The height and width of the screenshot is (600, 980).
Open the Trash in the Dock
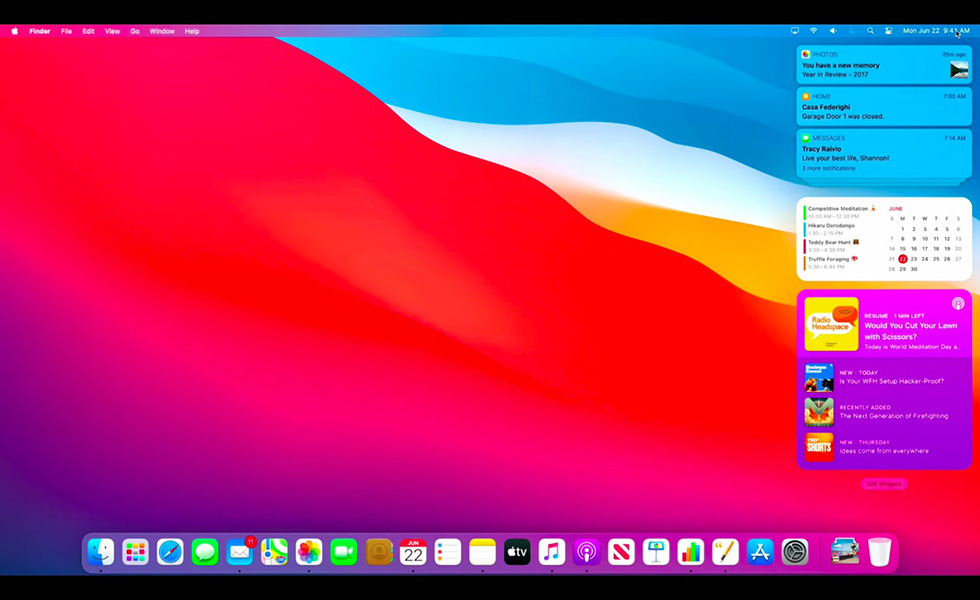pyautogui.click(x=879, y=551)
